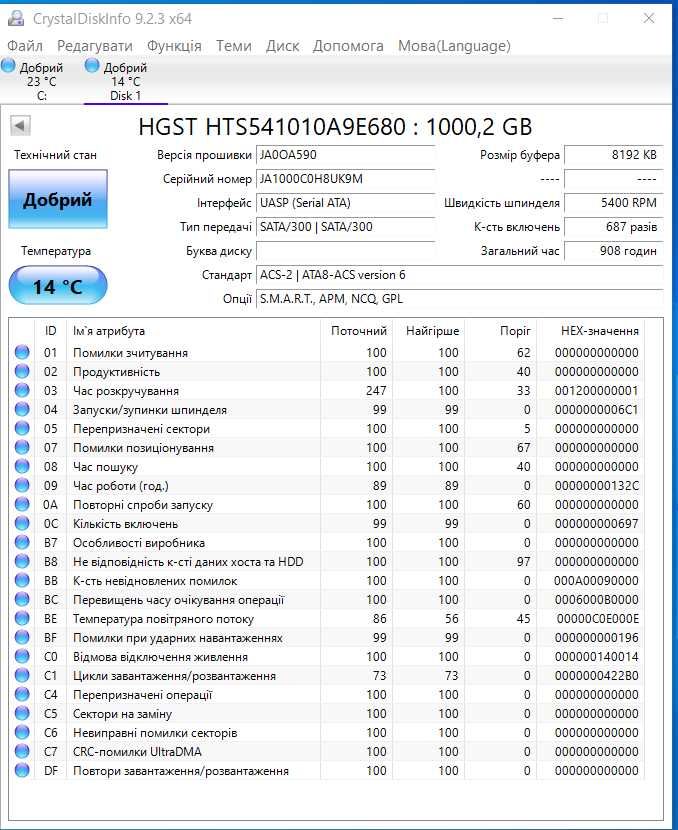Click status orb of attribute C7 CRC-помилки UltraDMA
Screen dimensions: 678x830
(22, 752)
